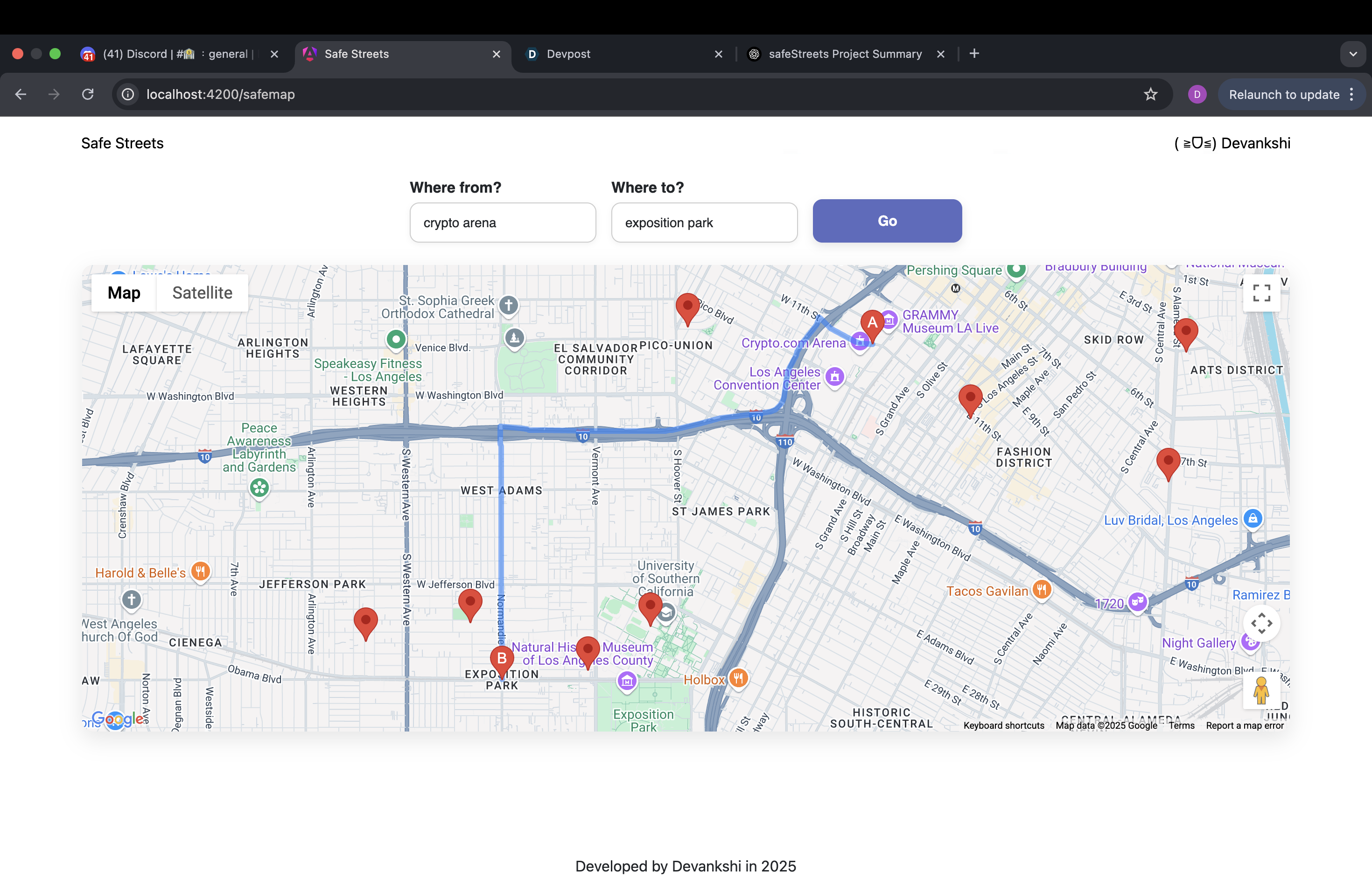Select the Map view type
The width and height of the screenshot is (1372, 892).
click(124, 293)
